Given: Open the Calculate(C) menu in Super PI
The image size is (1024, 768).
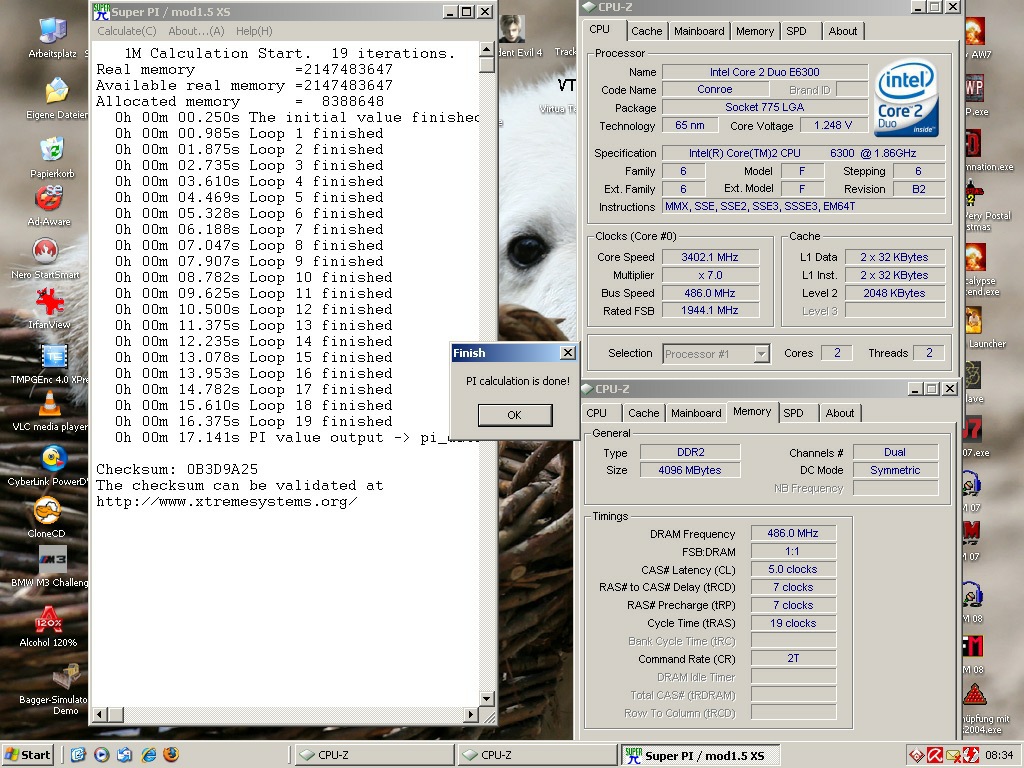Looking at the screenshot, I should [127, 31].
